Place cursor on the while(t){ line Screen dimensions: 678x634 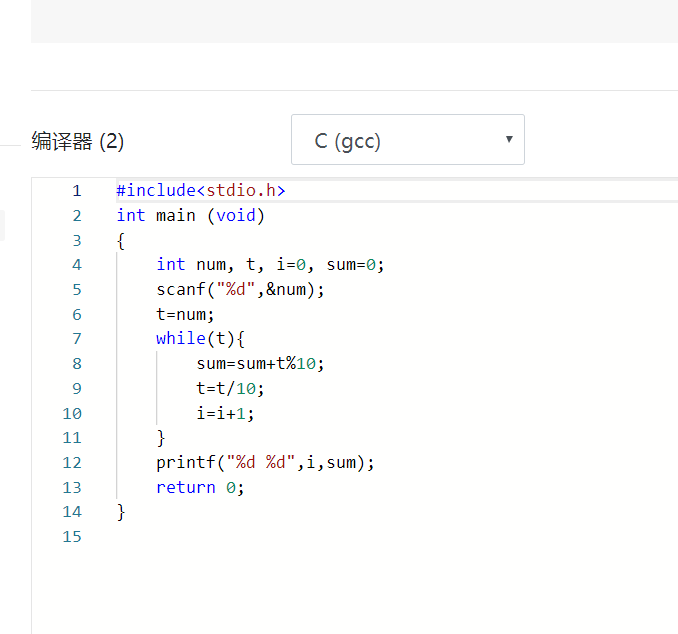pyautogui.click(x=200, y=338)
